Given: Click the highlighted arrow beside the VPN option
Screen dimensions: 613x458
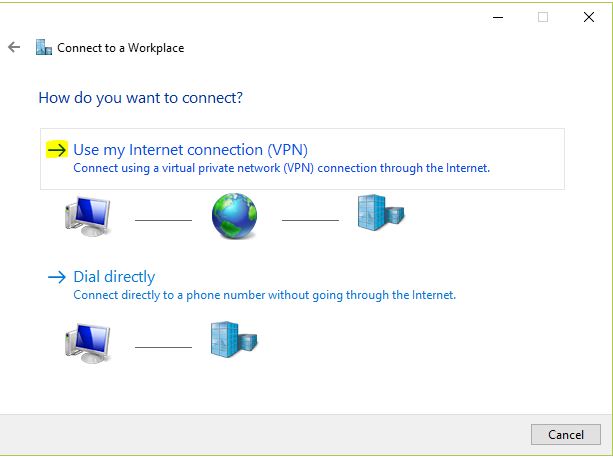Looking at the screenshot, I should pos(57,150).
